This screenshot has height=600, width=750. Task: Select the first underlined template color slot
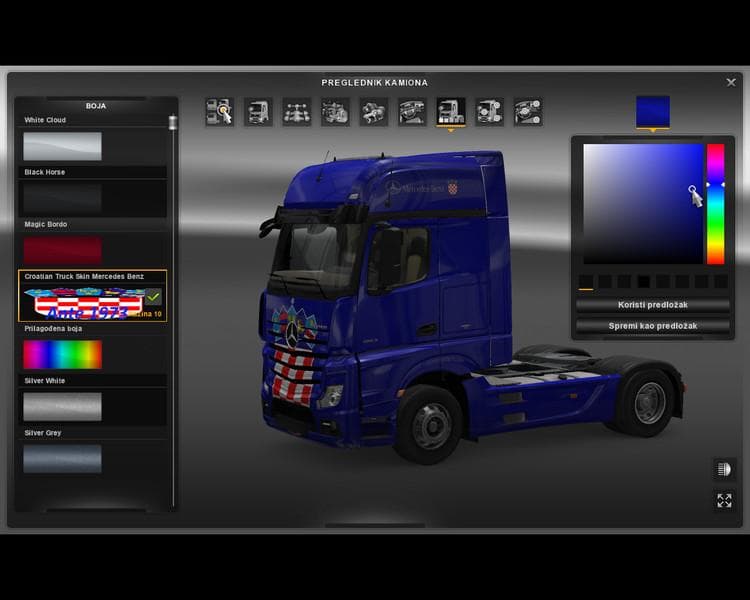click(x=586, y=281)
